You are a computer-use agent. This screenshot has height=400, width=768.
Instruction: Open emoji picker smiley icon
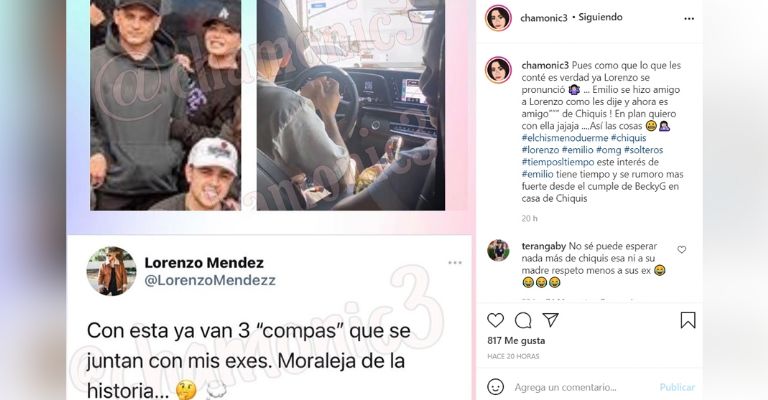tap(496, 387)
